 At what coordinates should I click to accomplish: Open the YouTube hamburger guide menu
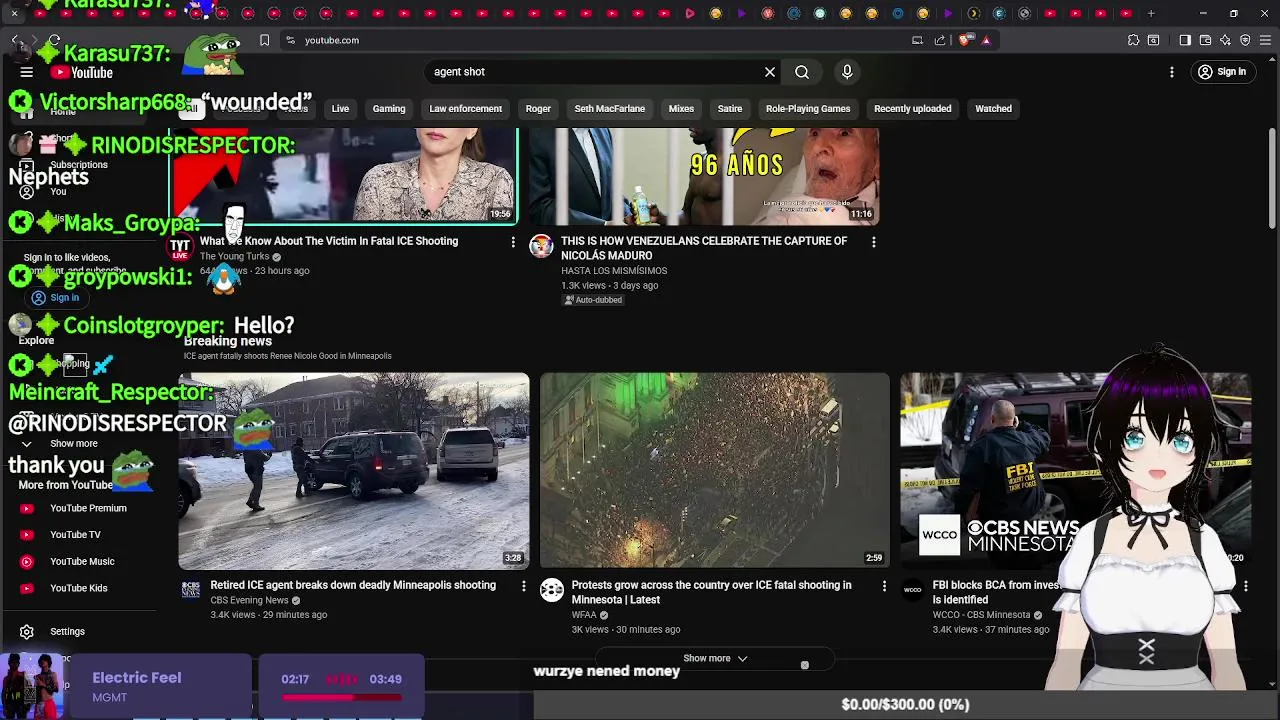(x=27, y=72)
